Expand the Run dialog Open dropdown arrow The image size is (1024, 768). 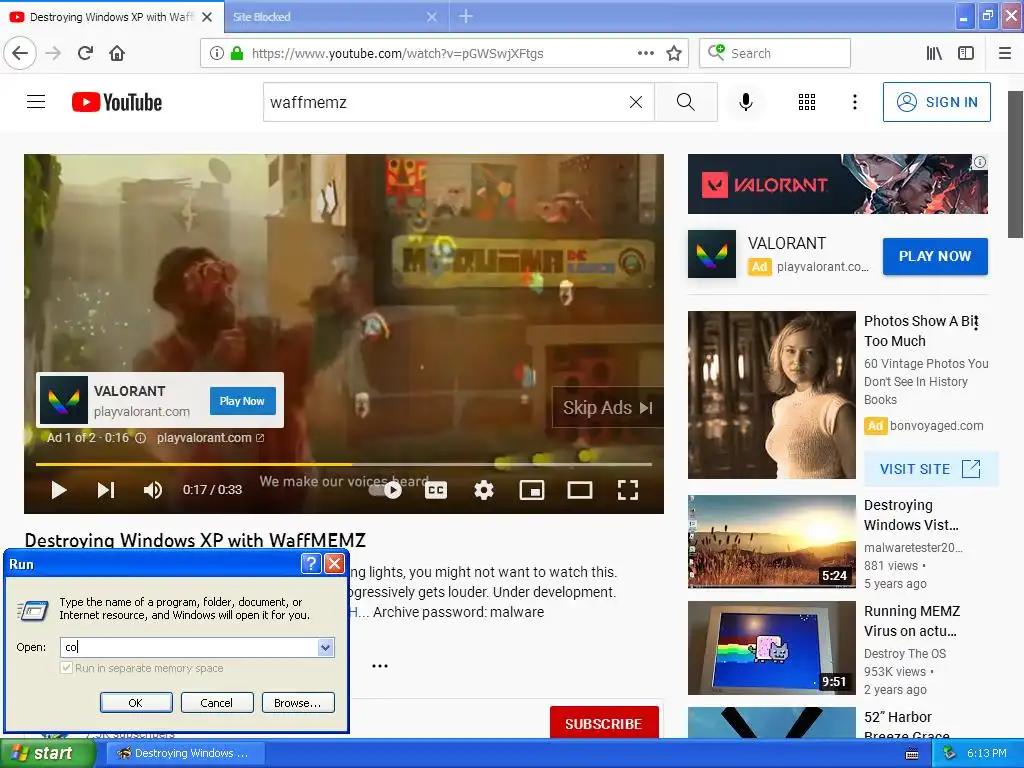click(325, 647)
